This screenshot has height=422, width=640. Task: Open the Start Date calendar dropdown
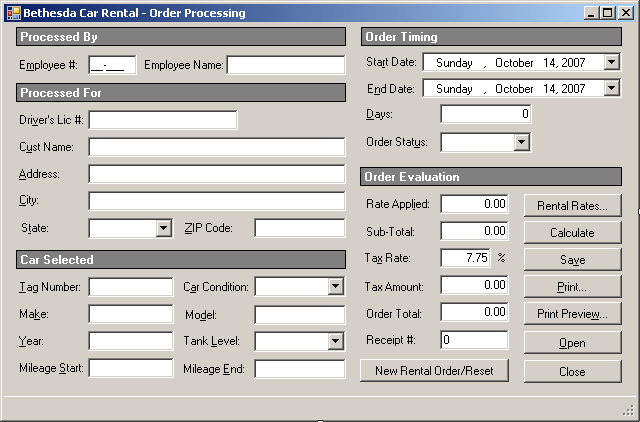611,62
